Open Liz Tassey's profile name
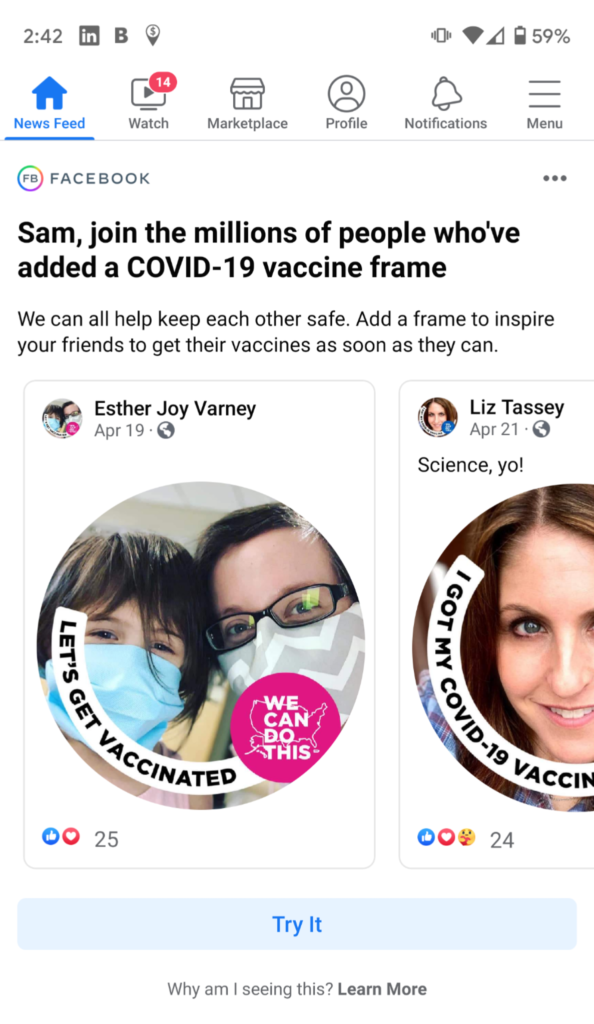The image size is (594, 1024). click(x=516, y=408)
